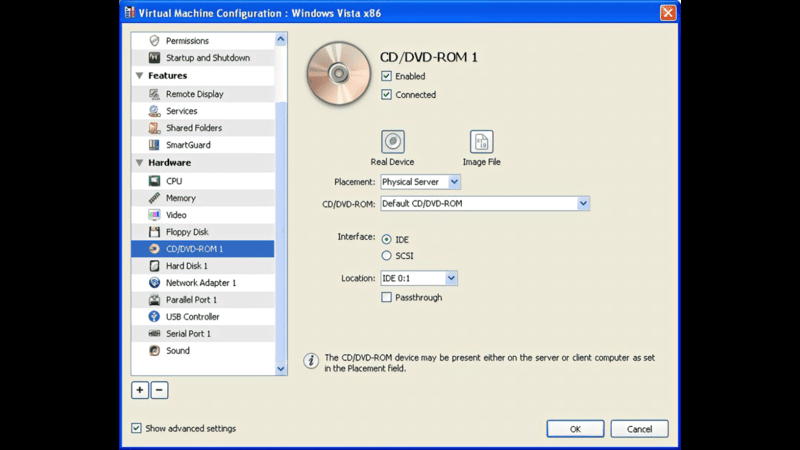
Task: Close the Virtual Machine Configuration dialog
Action: point(667,13)
